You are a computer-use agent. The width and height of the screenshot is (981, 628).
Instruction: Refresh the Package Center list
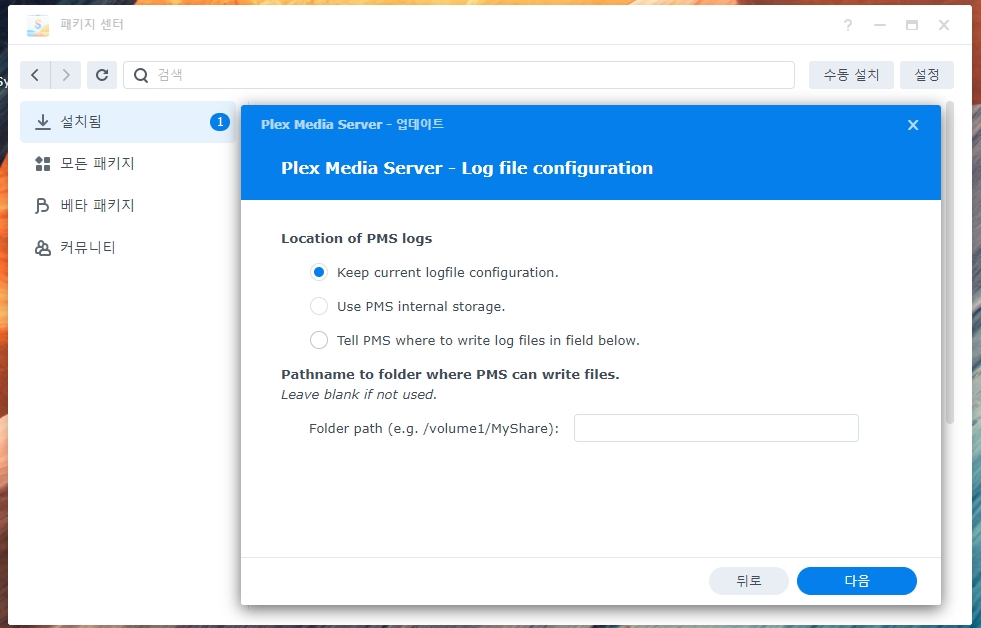[x=102, y=75]
